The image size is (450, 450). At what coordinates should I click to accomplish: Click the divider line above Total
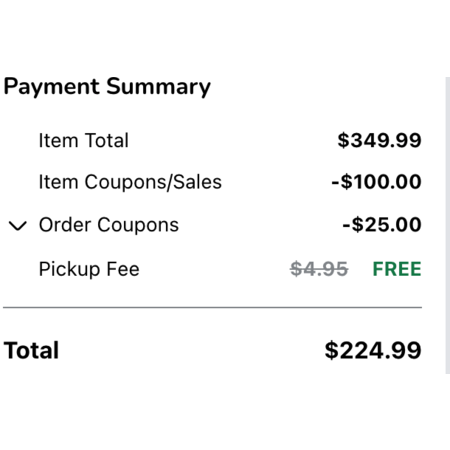212,307
